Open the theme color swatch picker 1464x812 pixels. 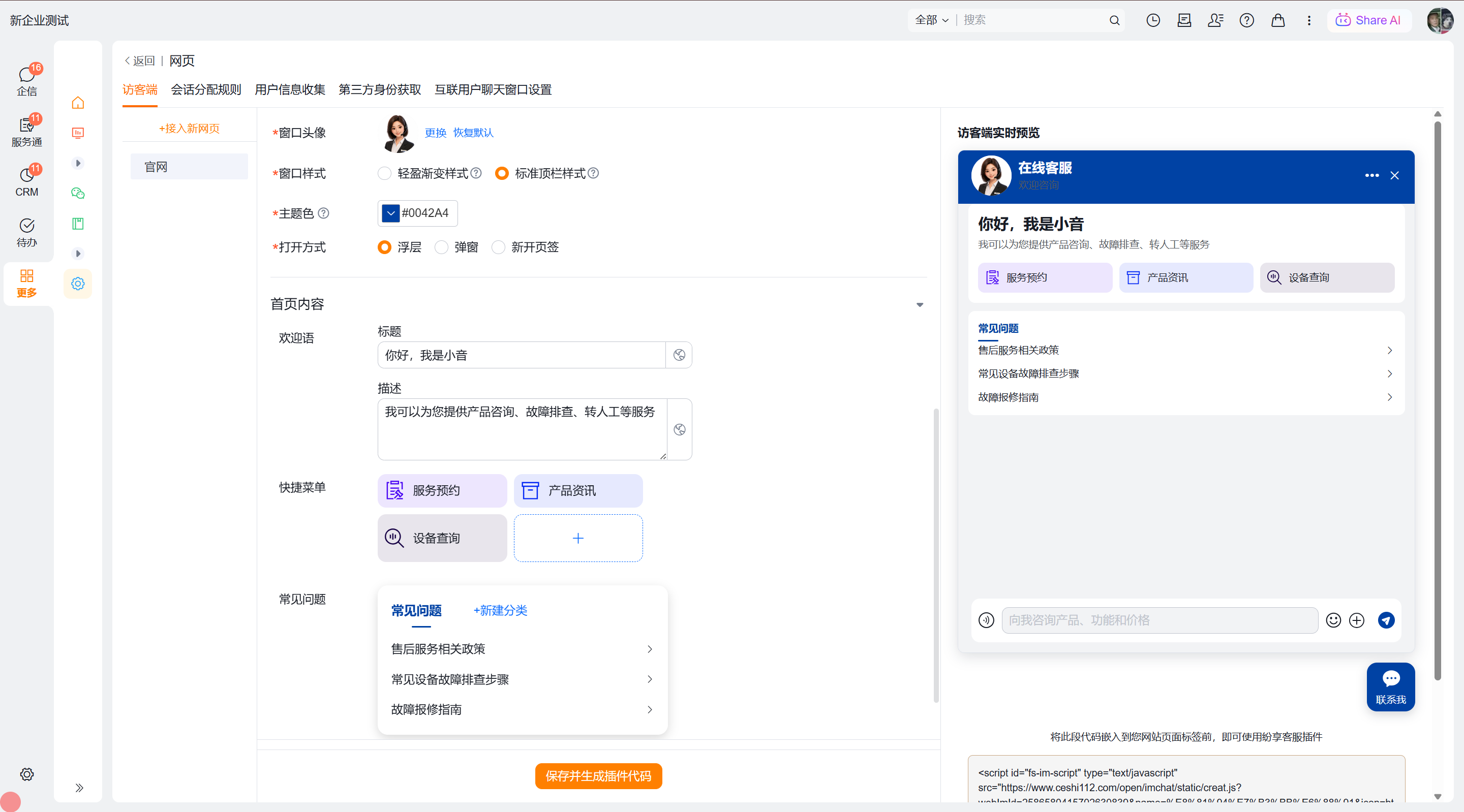(390, 213)
